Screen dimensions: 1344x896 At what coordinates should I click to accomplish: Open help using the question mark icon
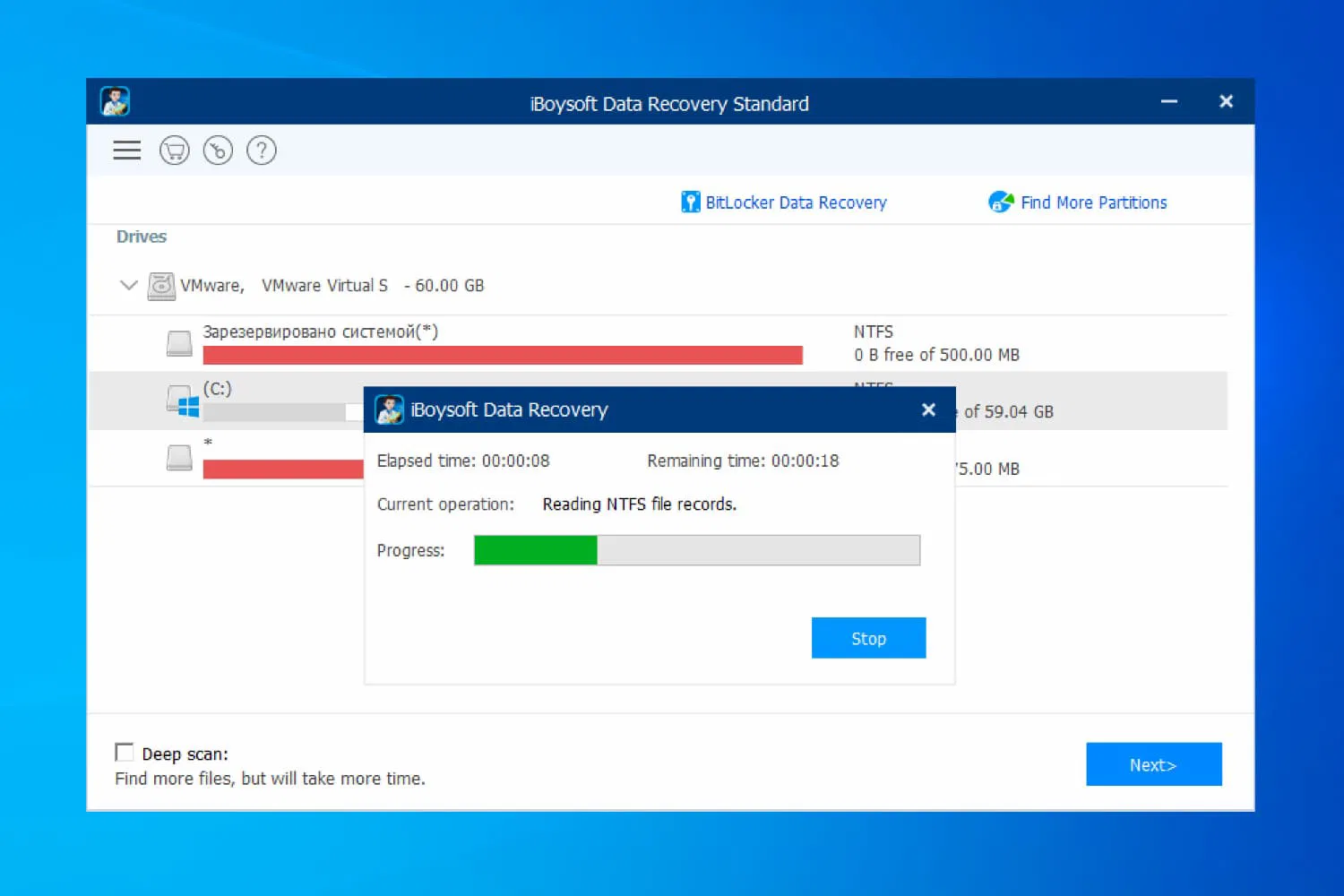click(x=261, y=150)
